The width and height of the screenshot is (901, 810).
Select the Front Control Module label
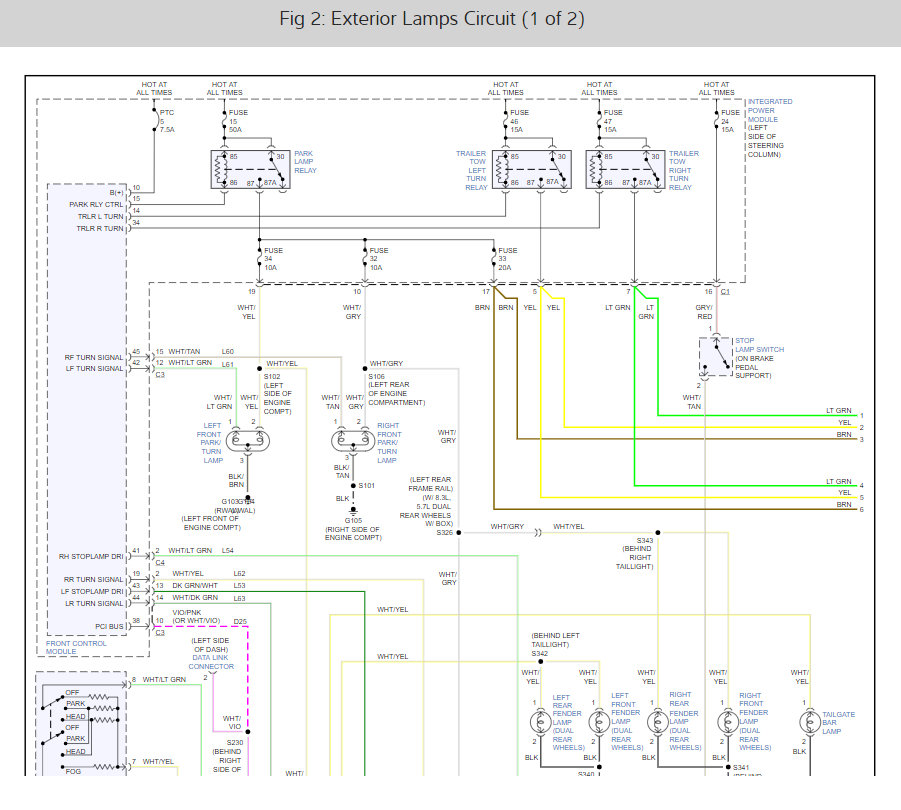pyautogui.click(x=75, y=647)
